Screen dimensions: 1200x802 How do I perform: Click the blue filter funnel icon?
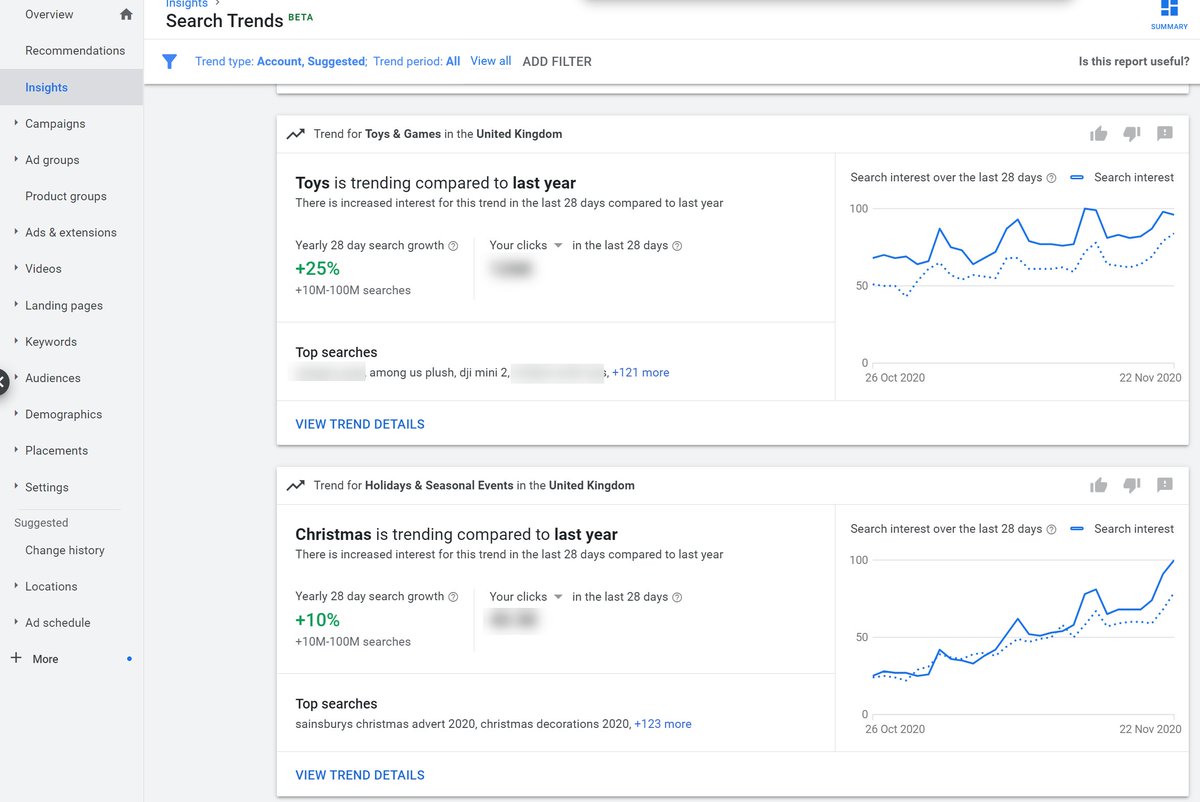pos(170,62)
